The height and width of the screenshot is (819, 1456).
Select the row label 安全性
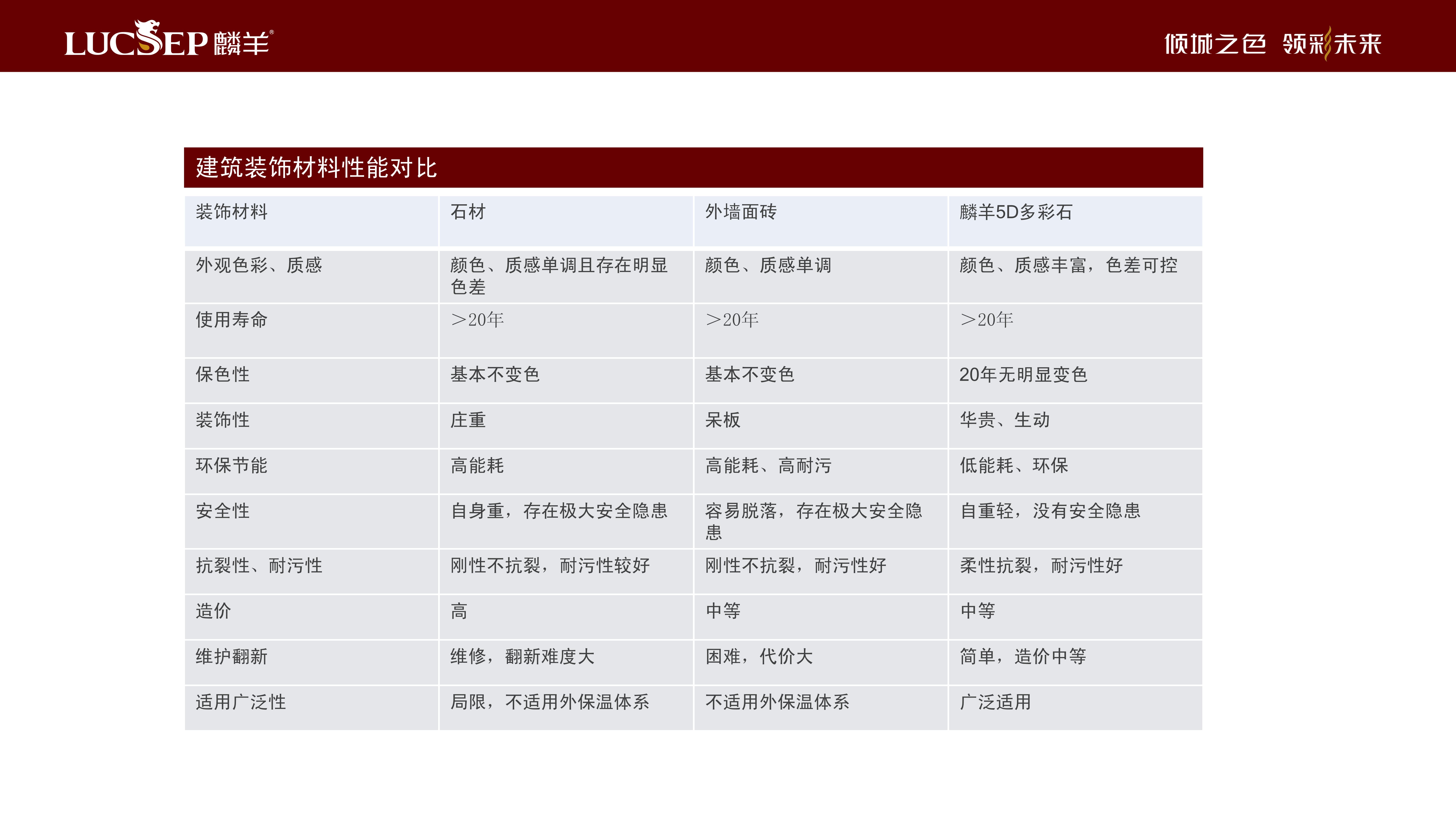click(x=223, y=511)
